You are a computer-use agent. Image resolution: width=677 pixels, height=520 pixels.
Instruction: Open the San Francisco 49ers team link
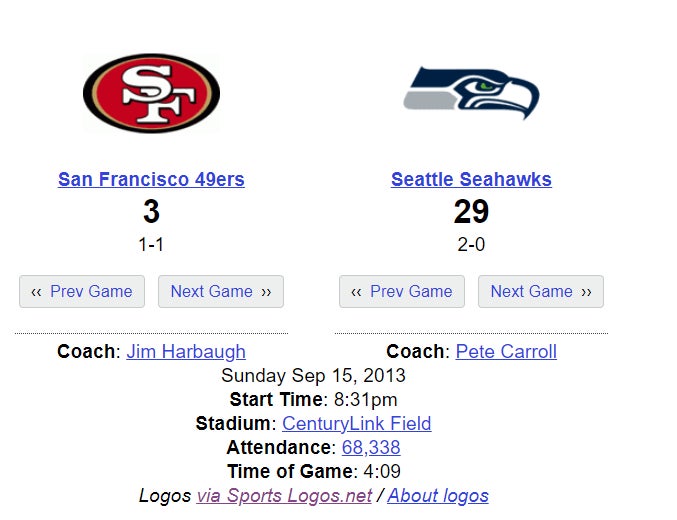151,180
